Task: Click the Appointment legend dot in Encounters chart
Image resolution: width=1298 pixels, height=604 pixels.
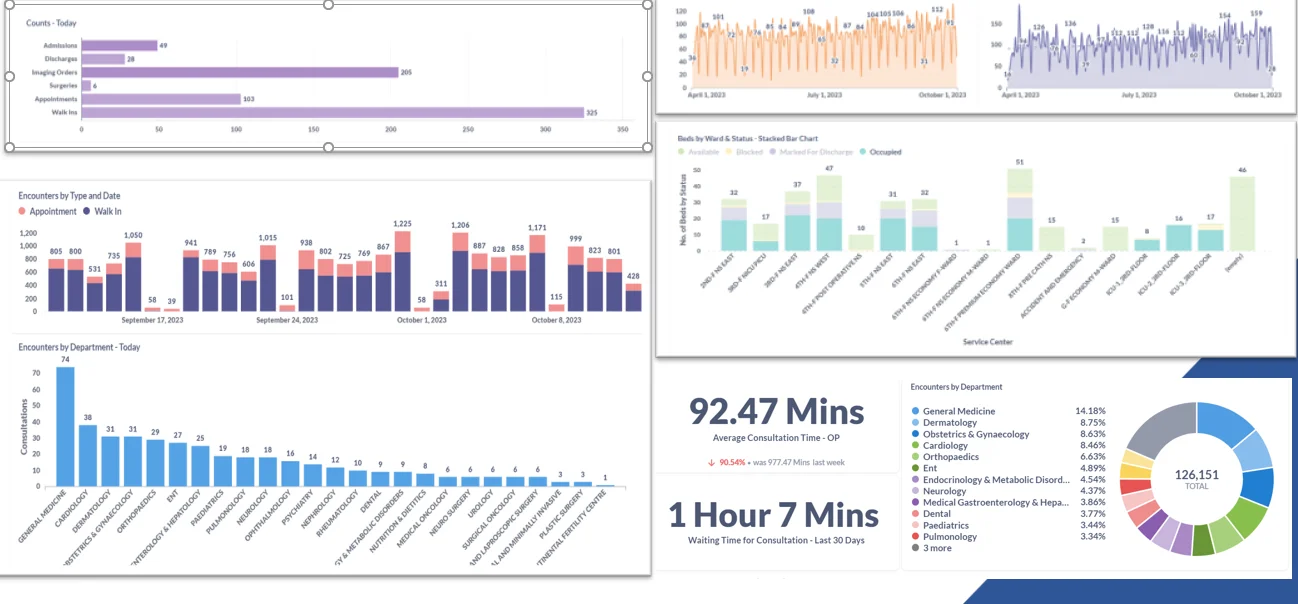Action: [x=22, y=212]
